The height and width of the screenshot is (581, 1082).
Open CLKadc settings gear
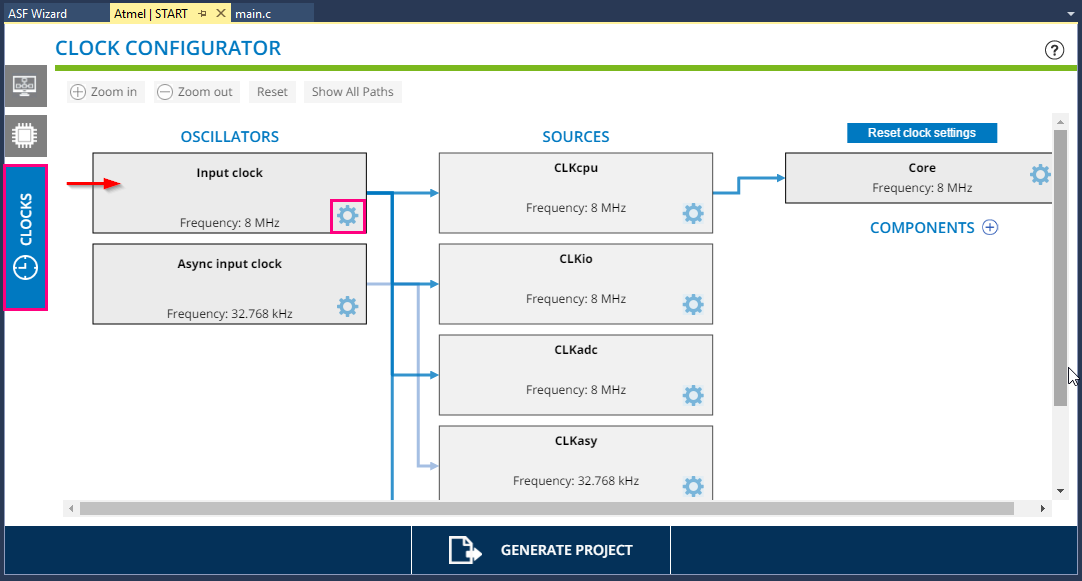(694, 395)
